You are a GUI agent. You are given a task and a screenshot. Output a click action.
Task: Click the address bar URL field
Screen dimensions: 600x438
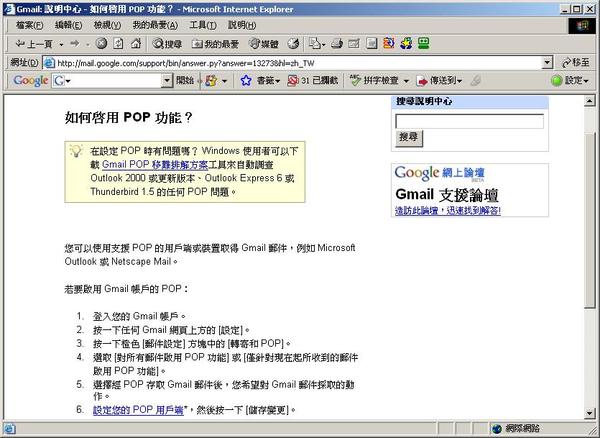click(x=298, y=63)
